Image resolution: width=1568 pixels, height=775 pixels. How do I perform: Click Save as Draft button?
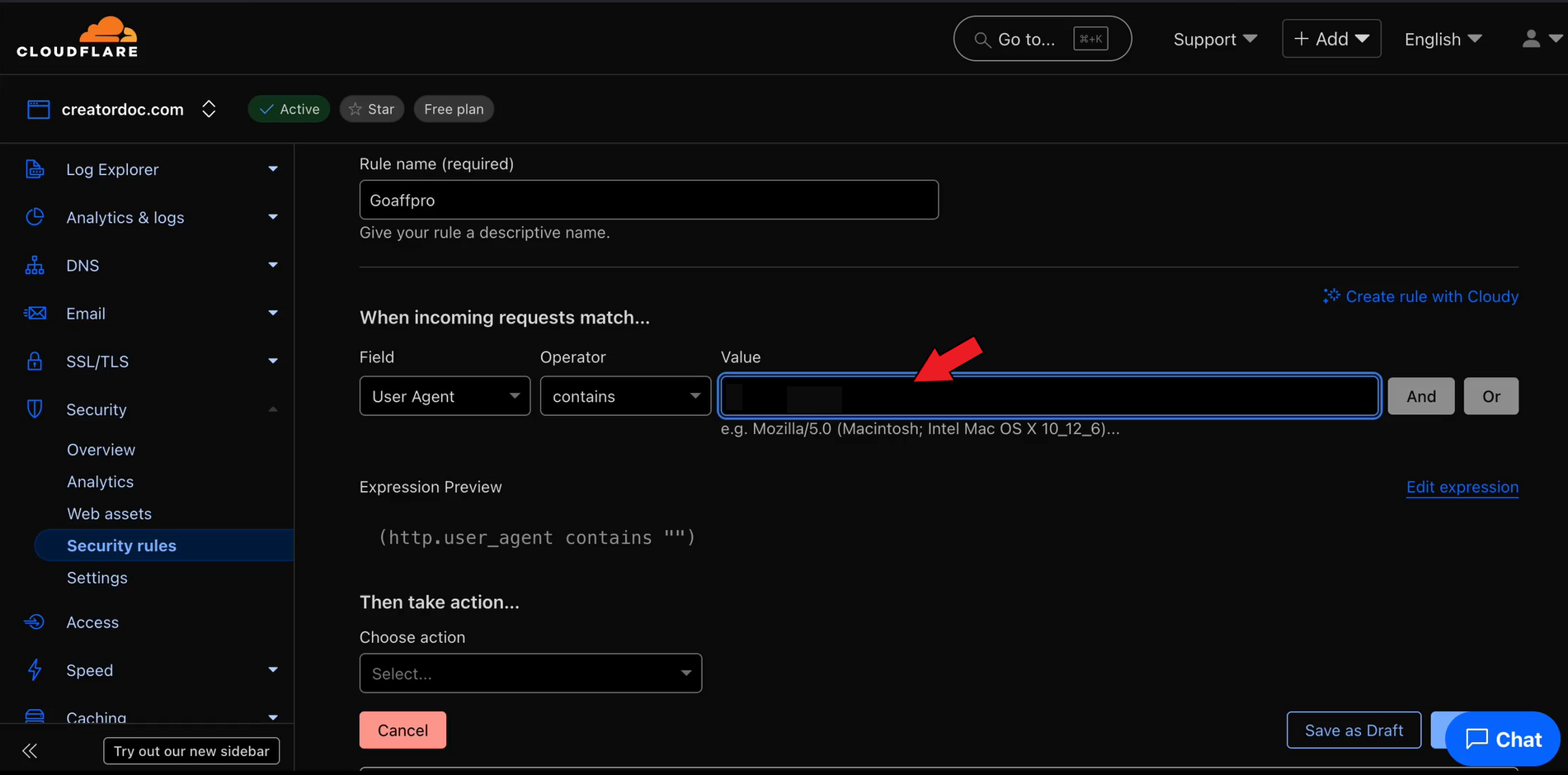pyautogui.click(x=1353, y=730)
